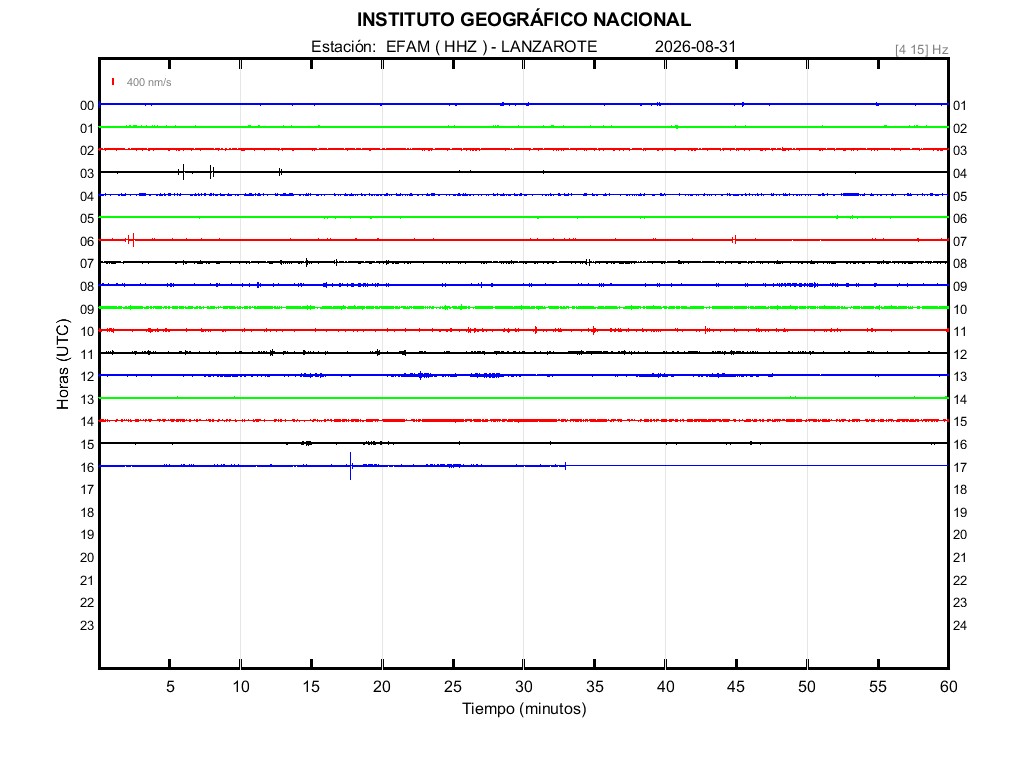Click the red spike near minute 45 in the hour 06 trace
Viewport: 1024px width, 768px height.
pos(735,240)
